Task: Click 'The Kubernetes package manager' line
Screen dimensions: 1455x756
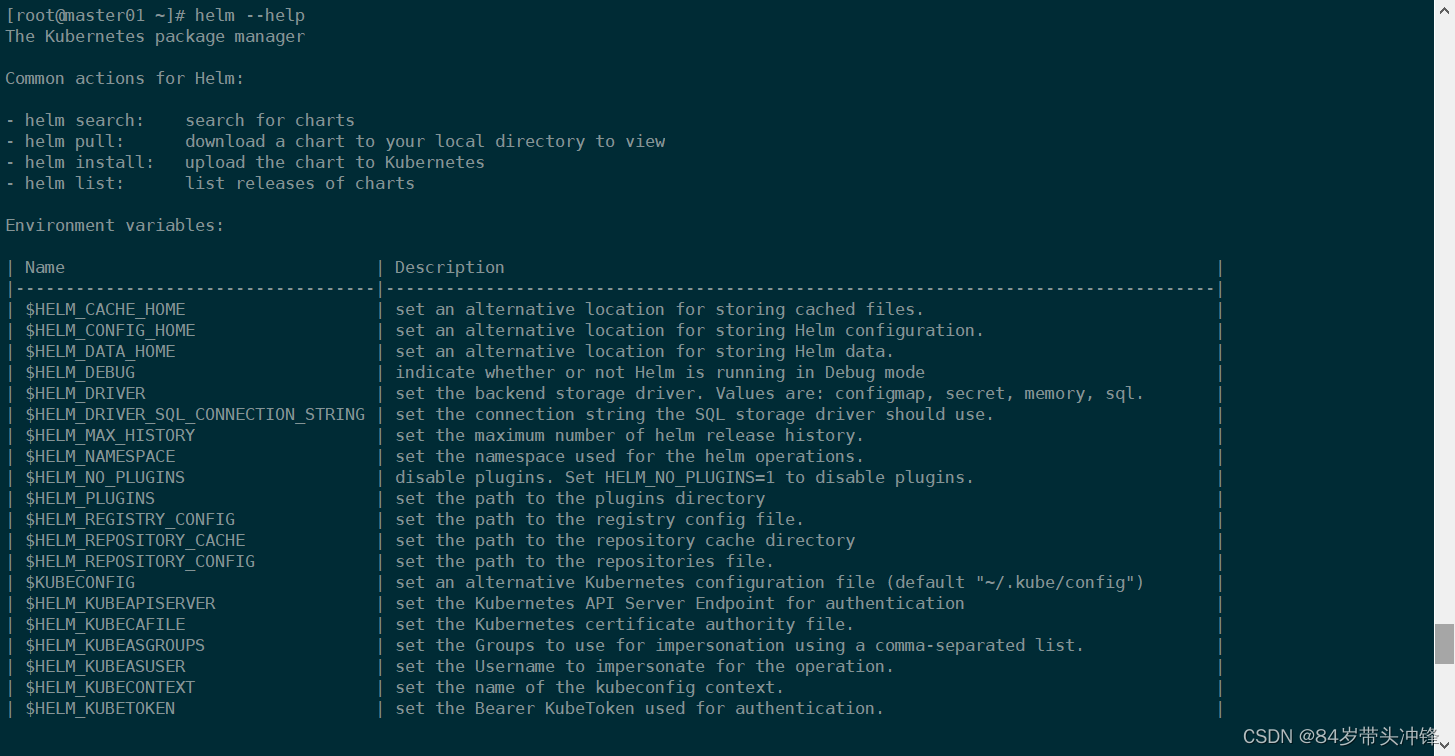Action: point(155,36)
